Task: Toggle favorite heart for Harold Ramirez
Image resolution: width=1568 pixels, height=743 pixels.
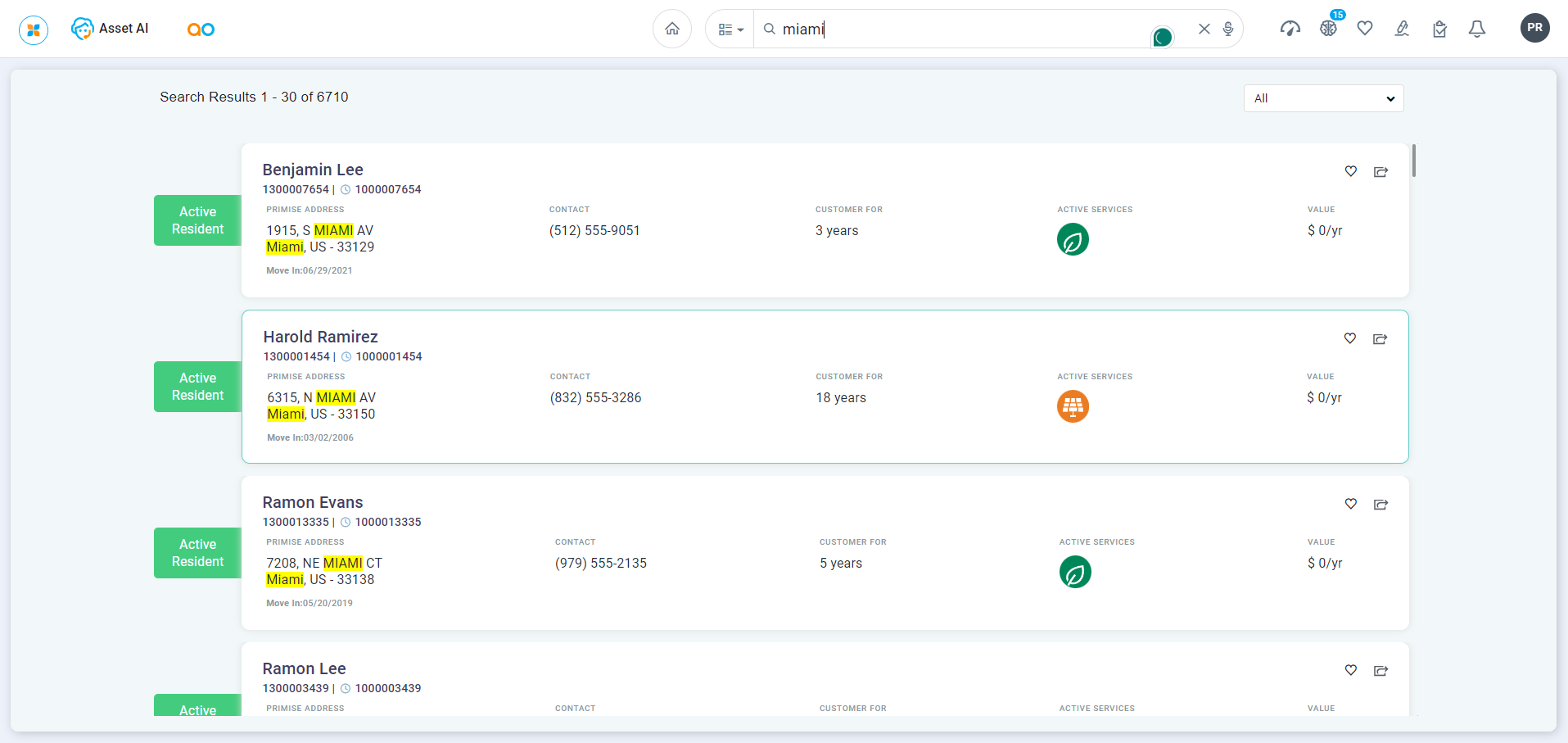Action: pyautogui.click(x=1350, y=338)
